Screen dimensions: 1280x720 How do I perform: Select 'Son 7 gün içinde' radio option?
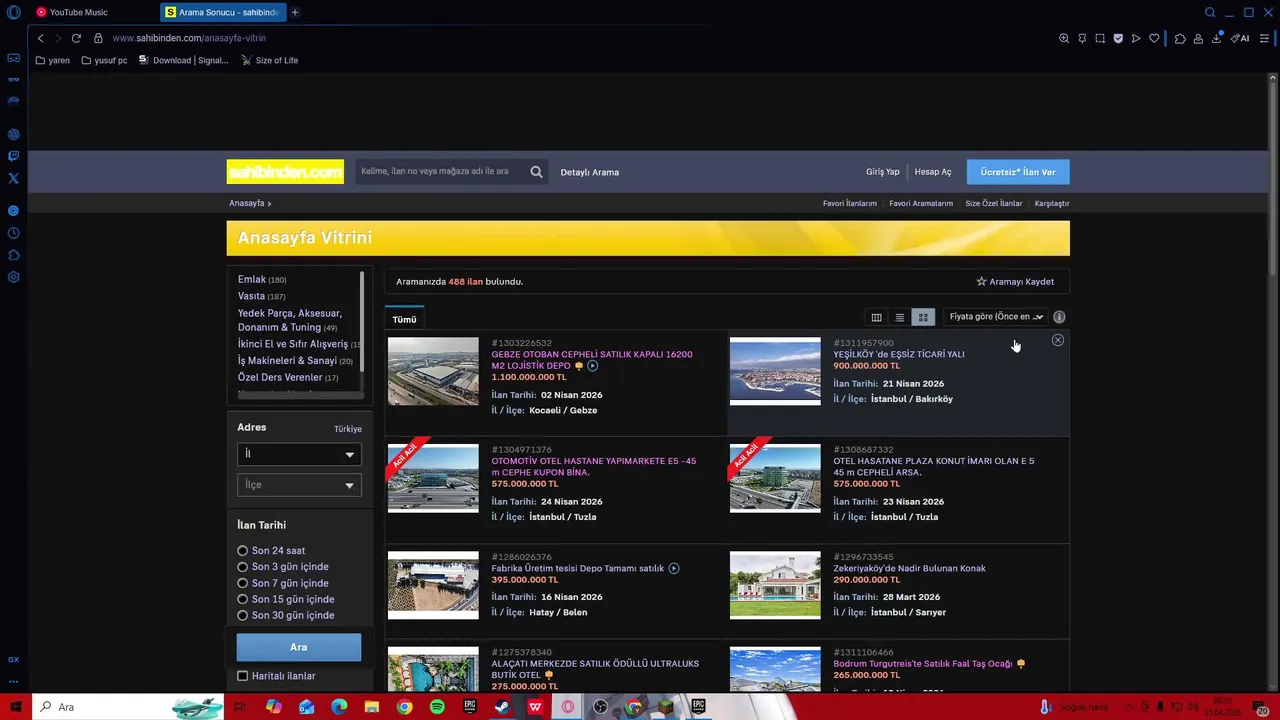point(242,583)
